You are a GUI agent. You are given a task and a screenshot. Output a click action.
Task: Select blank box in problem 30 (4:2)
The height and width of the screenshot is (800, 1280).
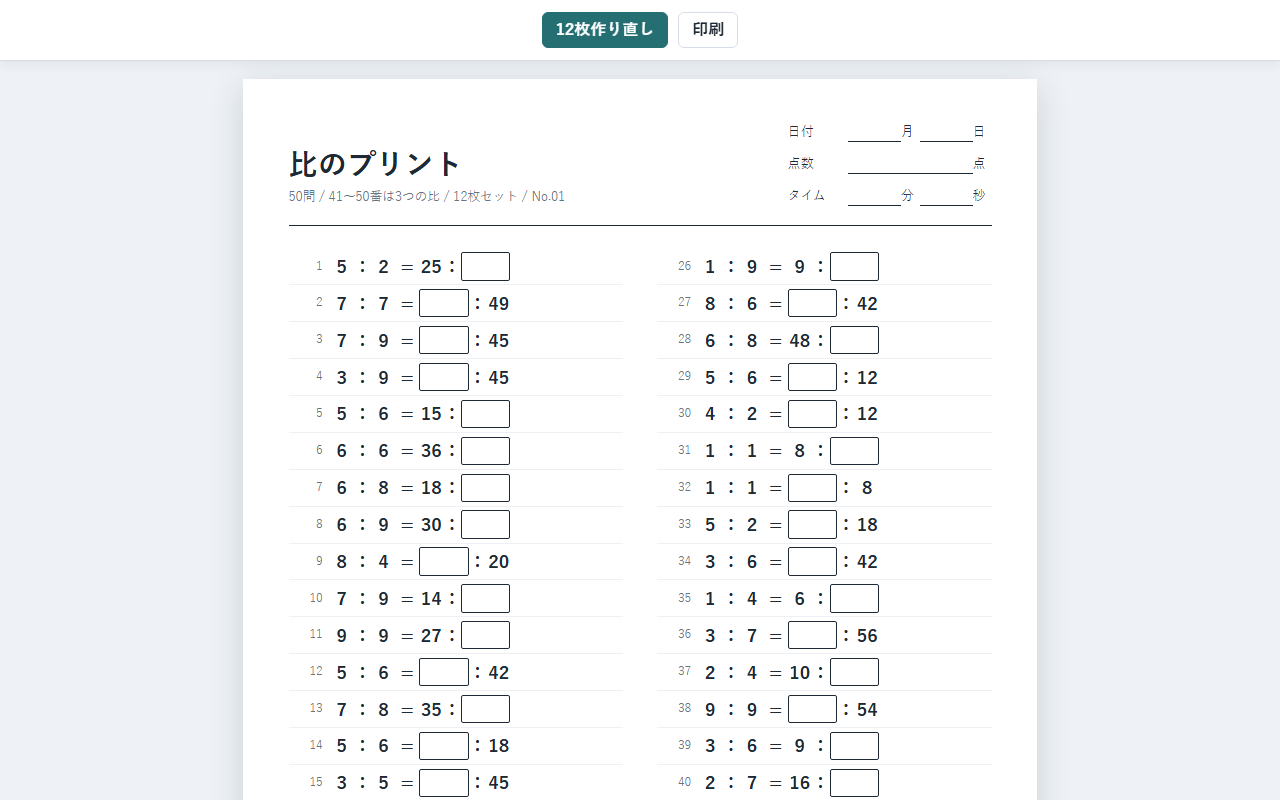(812, 414)
